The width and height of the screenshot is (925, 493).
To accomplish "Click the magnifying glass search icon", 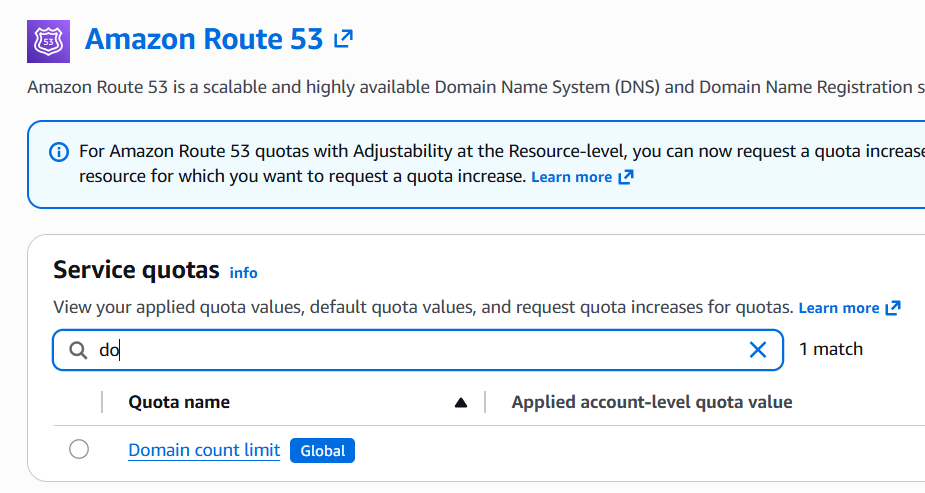I will tap(77, 350).
